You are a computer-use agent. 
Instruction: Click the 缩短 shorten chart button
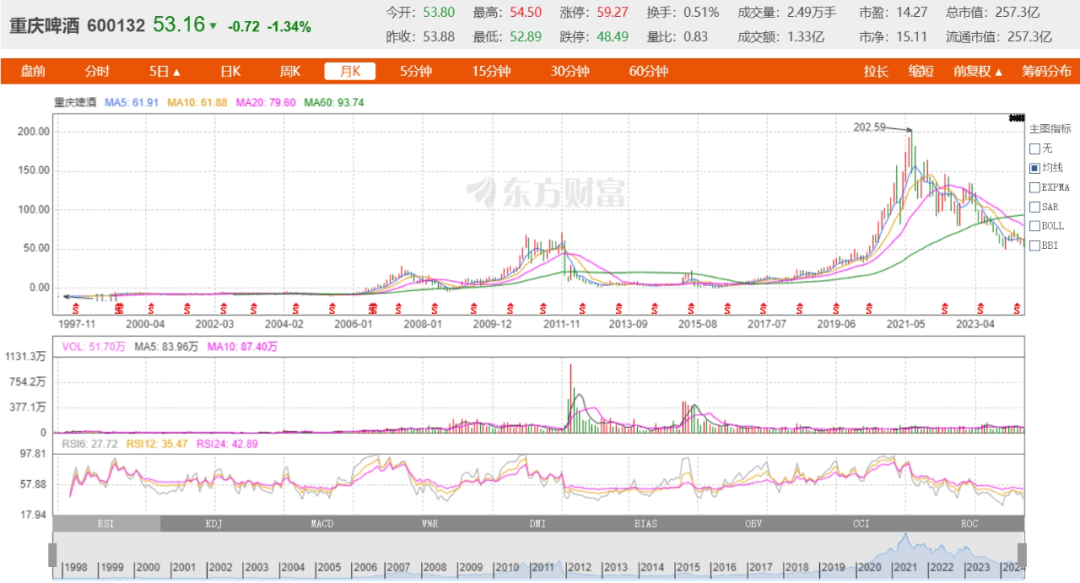click(x=921, y=71)
